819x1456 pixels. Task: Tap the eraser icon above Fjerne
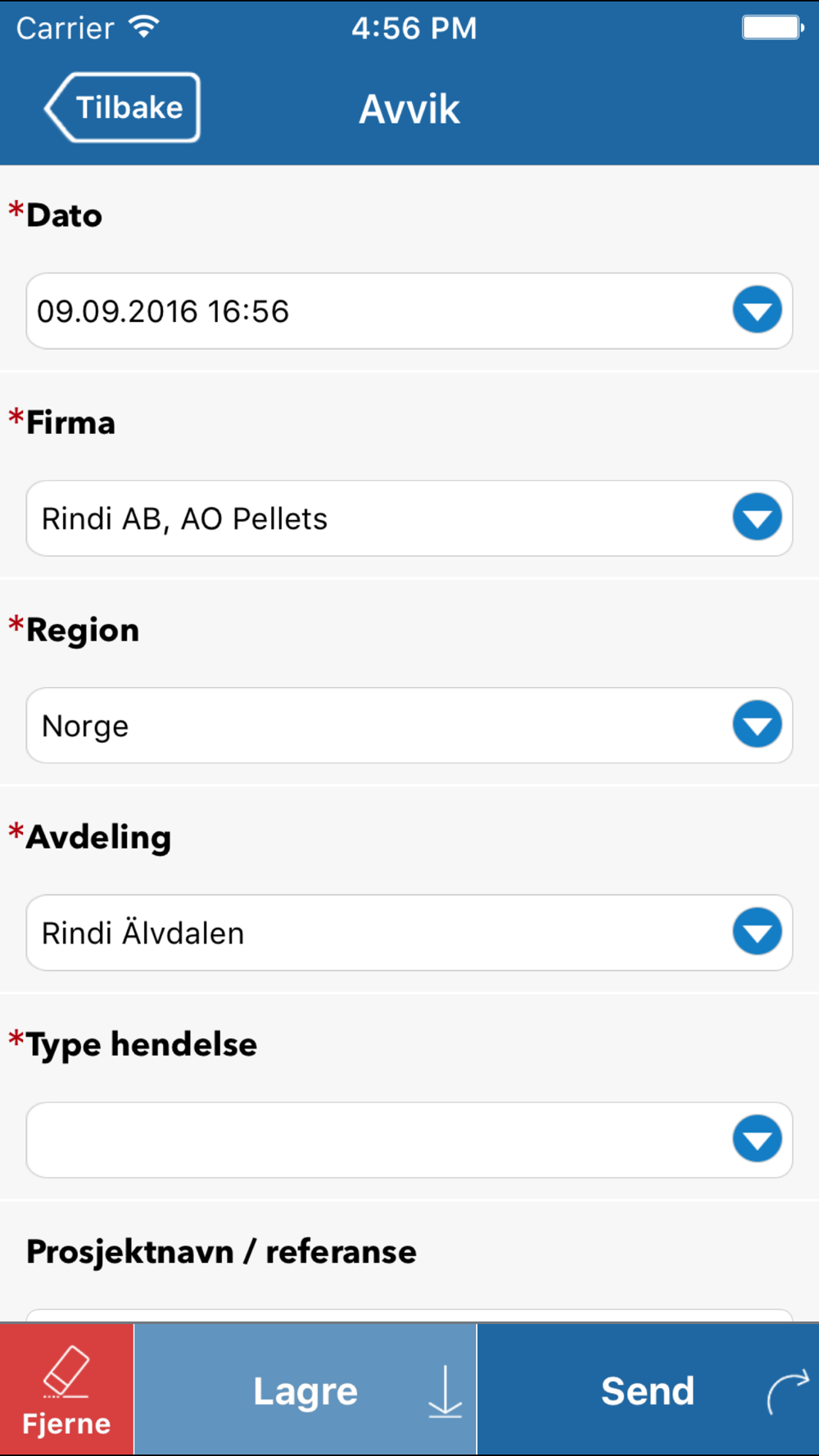point(66,1372)
